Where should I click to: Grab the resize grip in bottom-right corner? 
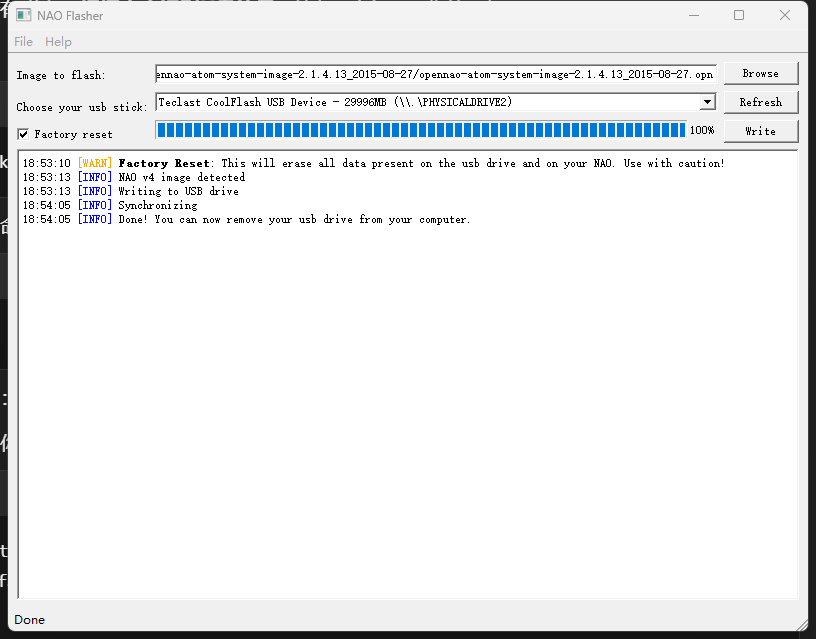pyautogui.click(x=801, y=624)
